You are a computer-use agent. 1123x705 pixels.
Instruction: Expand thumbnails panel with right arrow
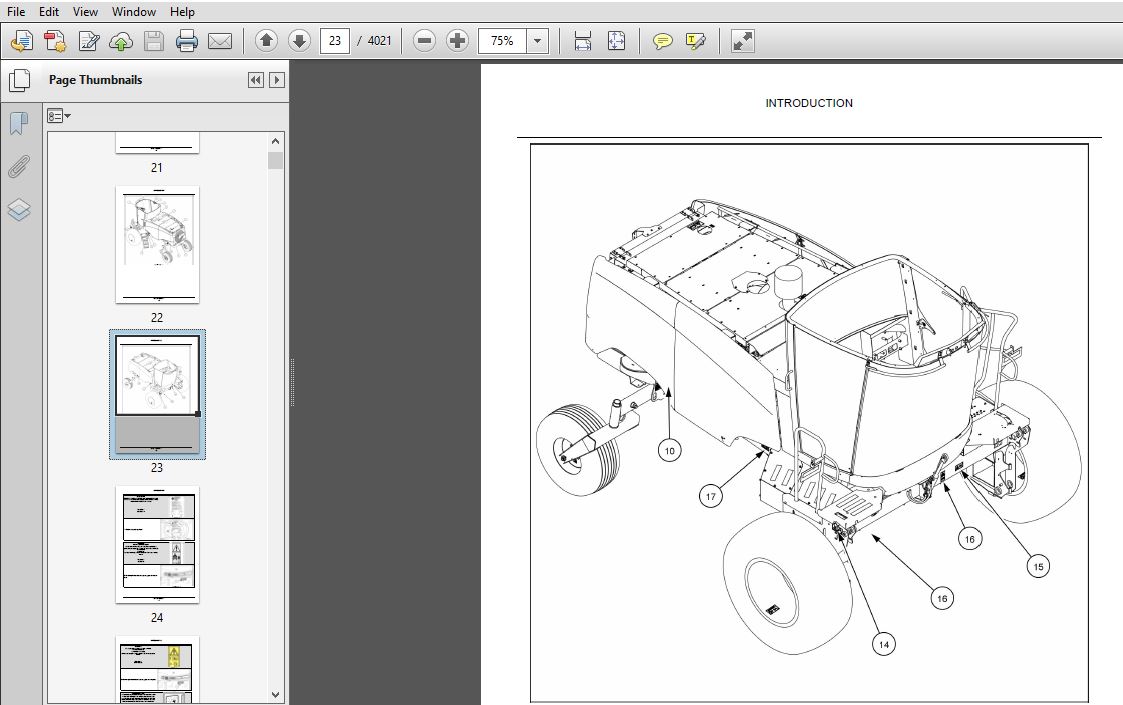276,80
